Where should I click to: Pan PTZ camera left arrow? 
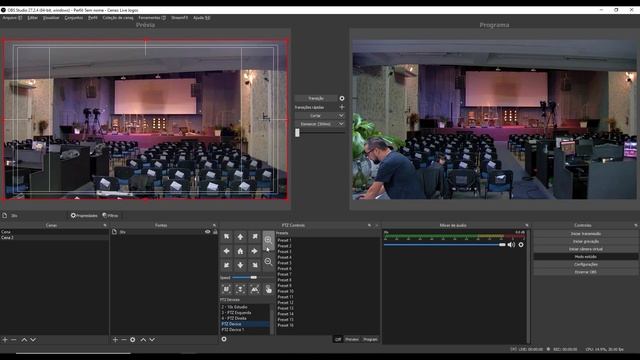tap(227, 251)
